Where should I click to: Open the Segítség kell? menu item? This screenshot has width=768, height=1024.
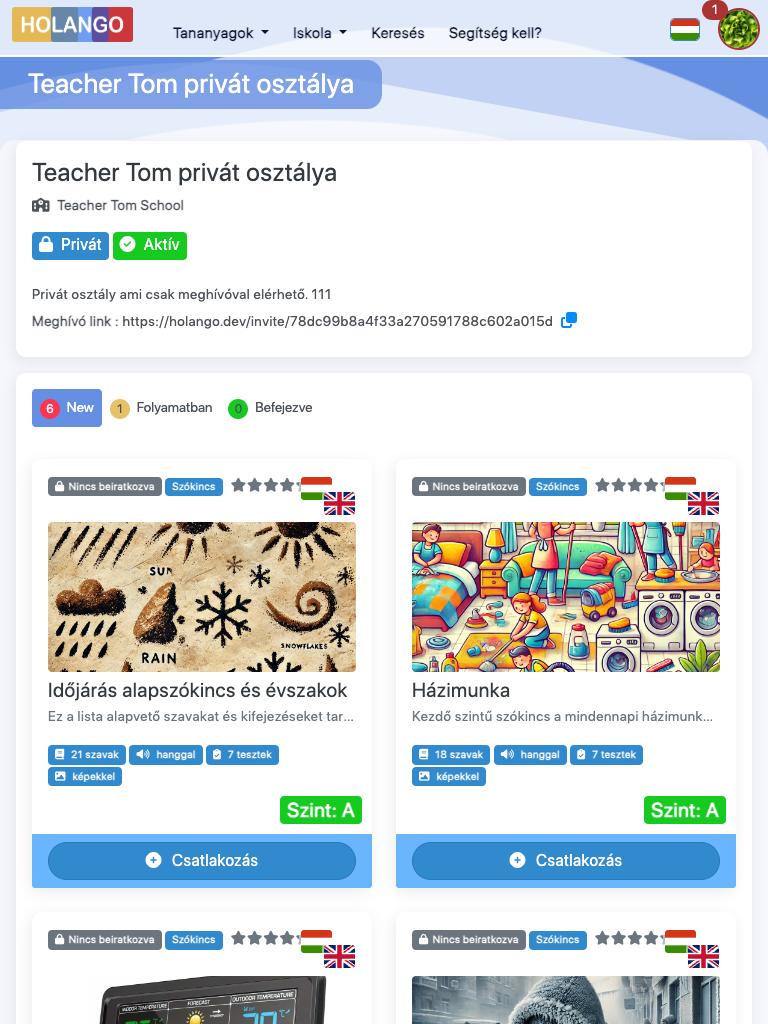pos(495,33)
